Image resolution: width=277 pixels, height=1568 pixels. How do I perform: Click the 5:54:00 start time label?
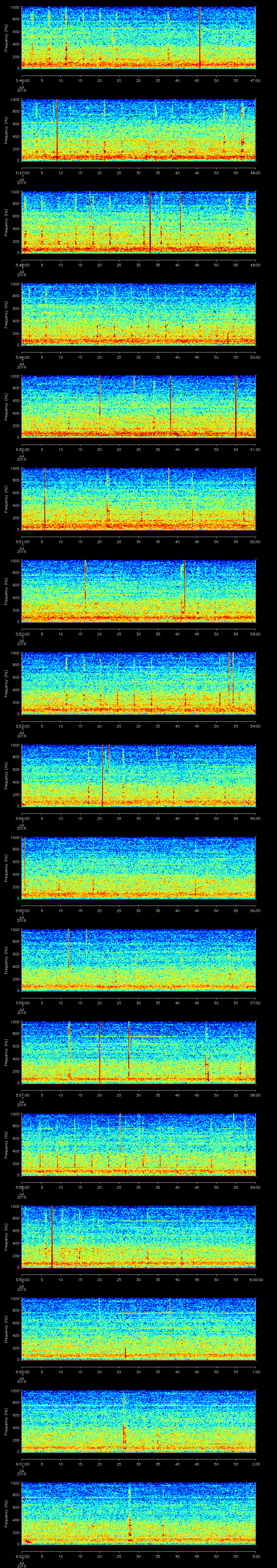21,818
